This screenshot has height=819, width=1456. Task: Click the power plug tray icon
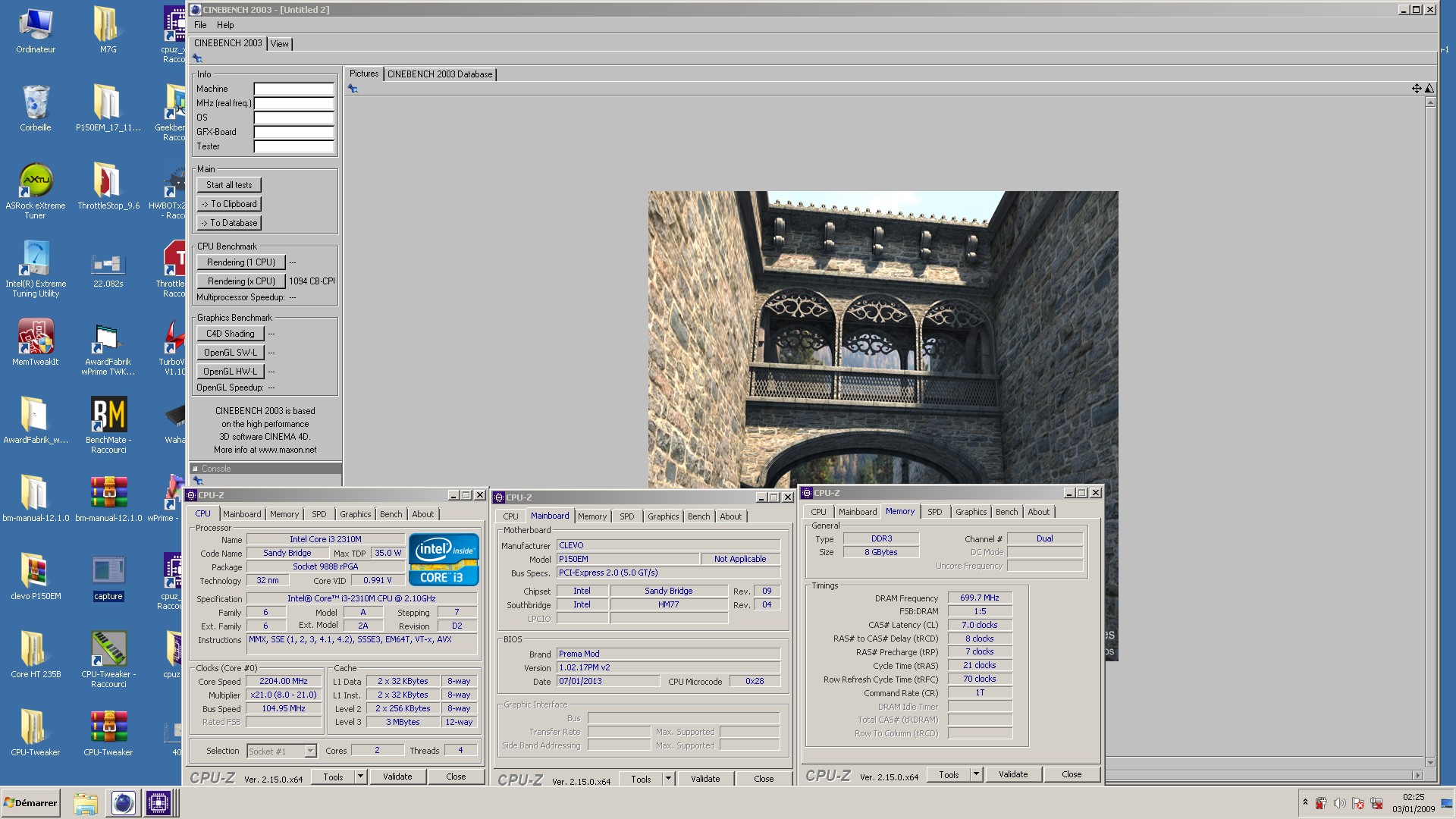pyautogui.click(x=1320, y=803)
